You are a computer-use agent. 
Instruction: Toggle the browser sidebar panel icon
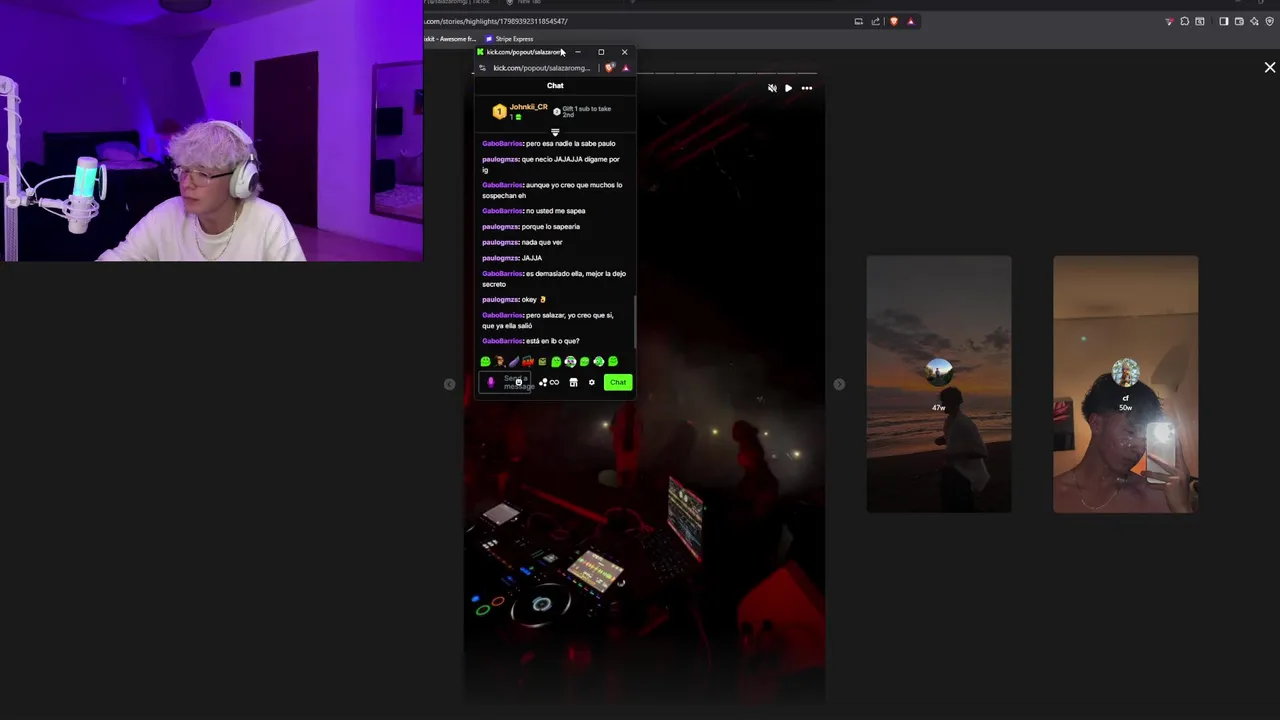tap(1224, 21)
